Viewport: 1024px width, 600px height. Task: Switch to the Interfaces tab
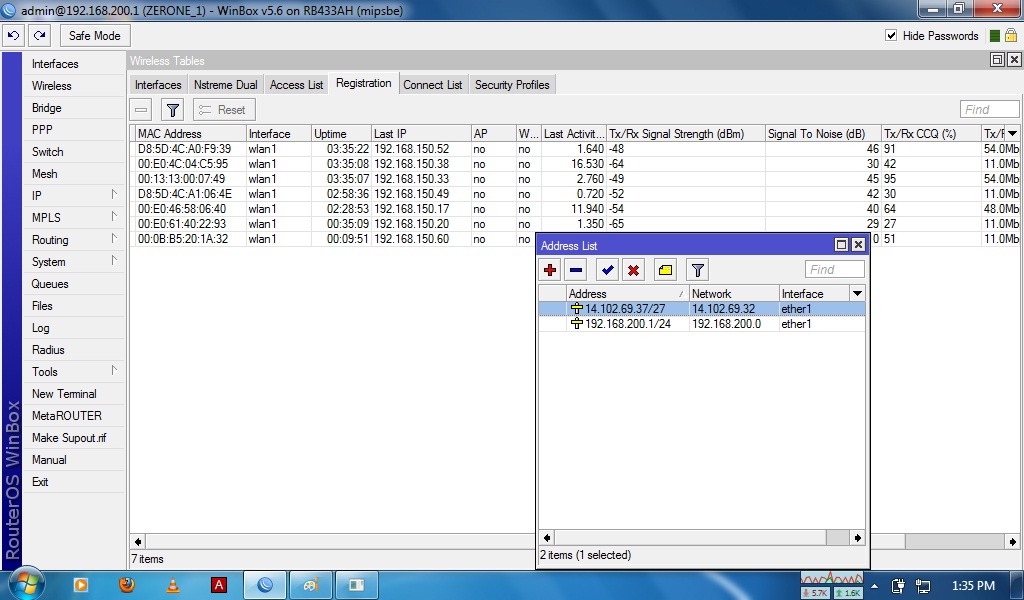coord(158,85)
